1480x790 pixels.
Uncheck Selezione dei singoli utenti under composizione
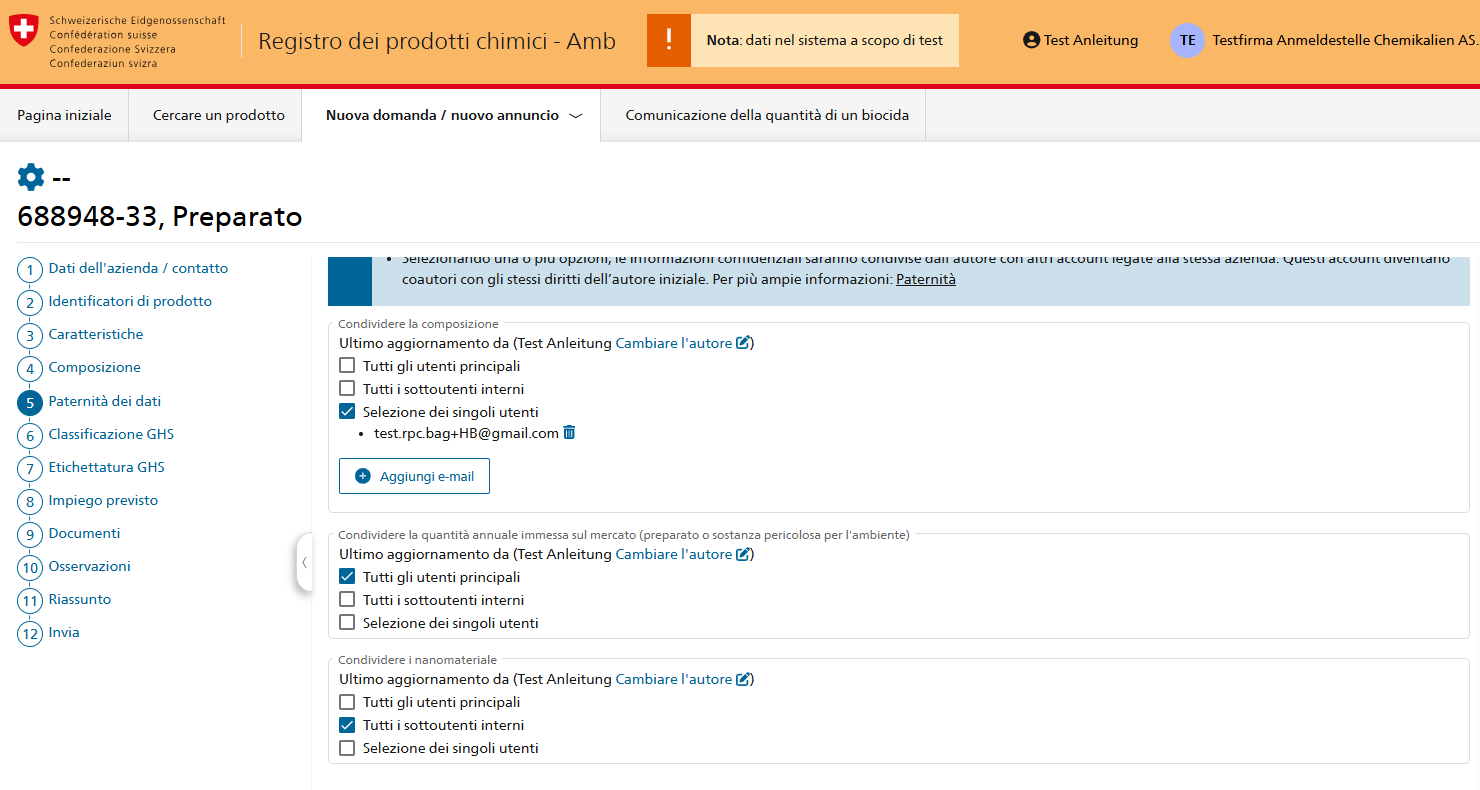click(347, 412)
